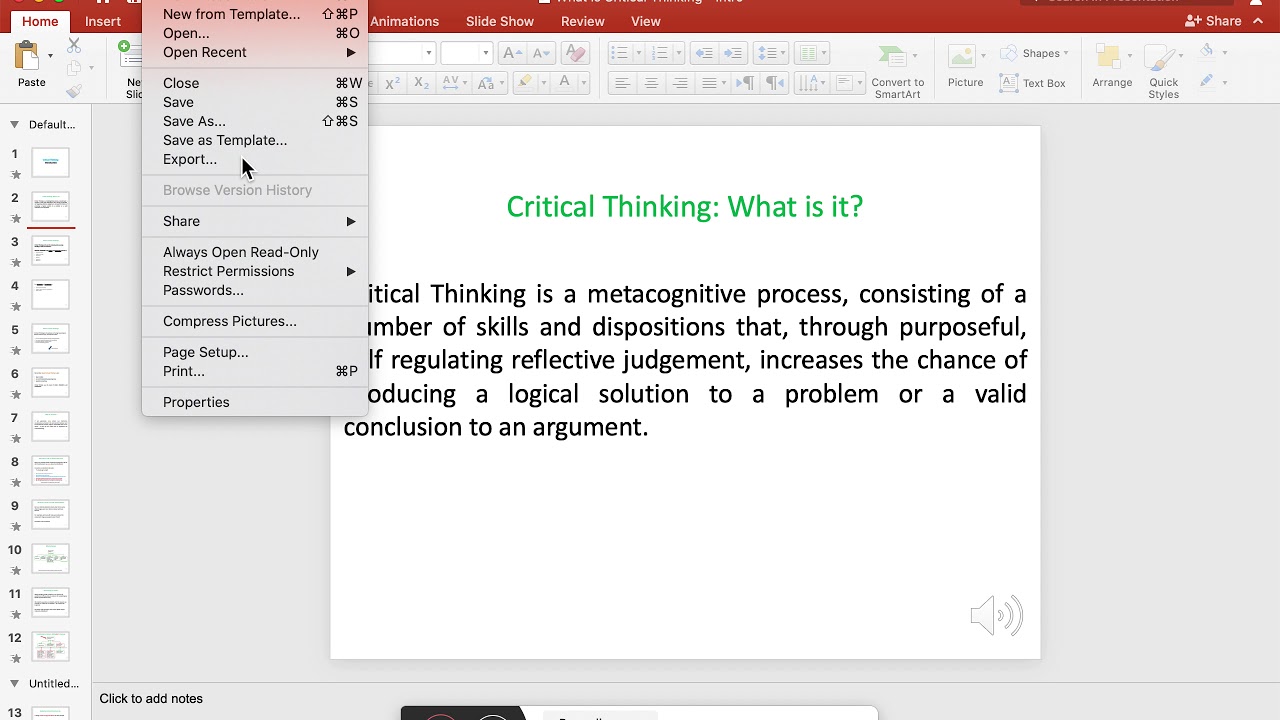Increase the list indent level
Image resolution: width=1280 pixels, height=720 pixels.
[x=733, y=53]
